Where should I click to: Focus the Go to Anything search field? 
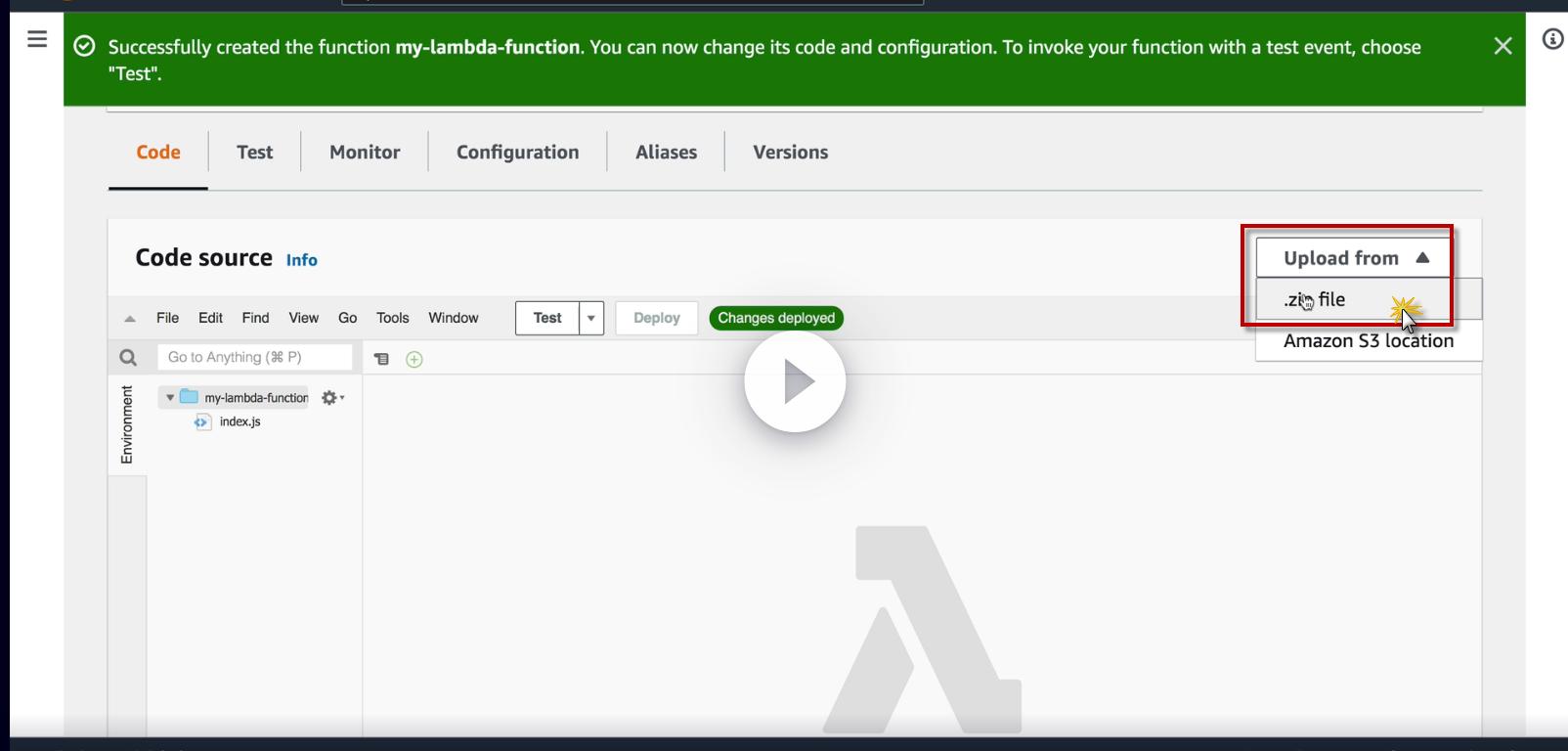coord(254,357)
